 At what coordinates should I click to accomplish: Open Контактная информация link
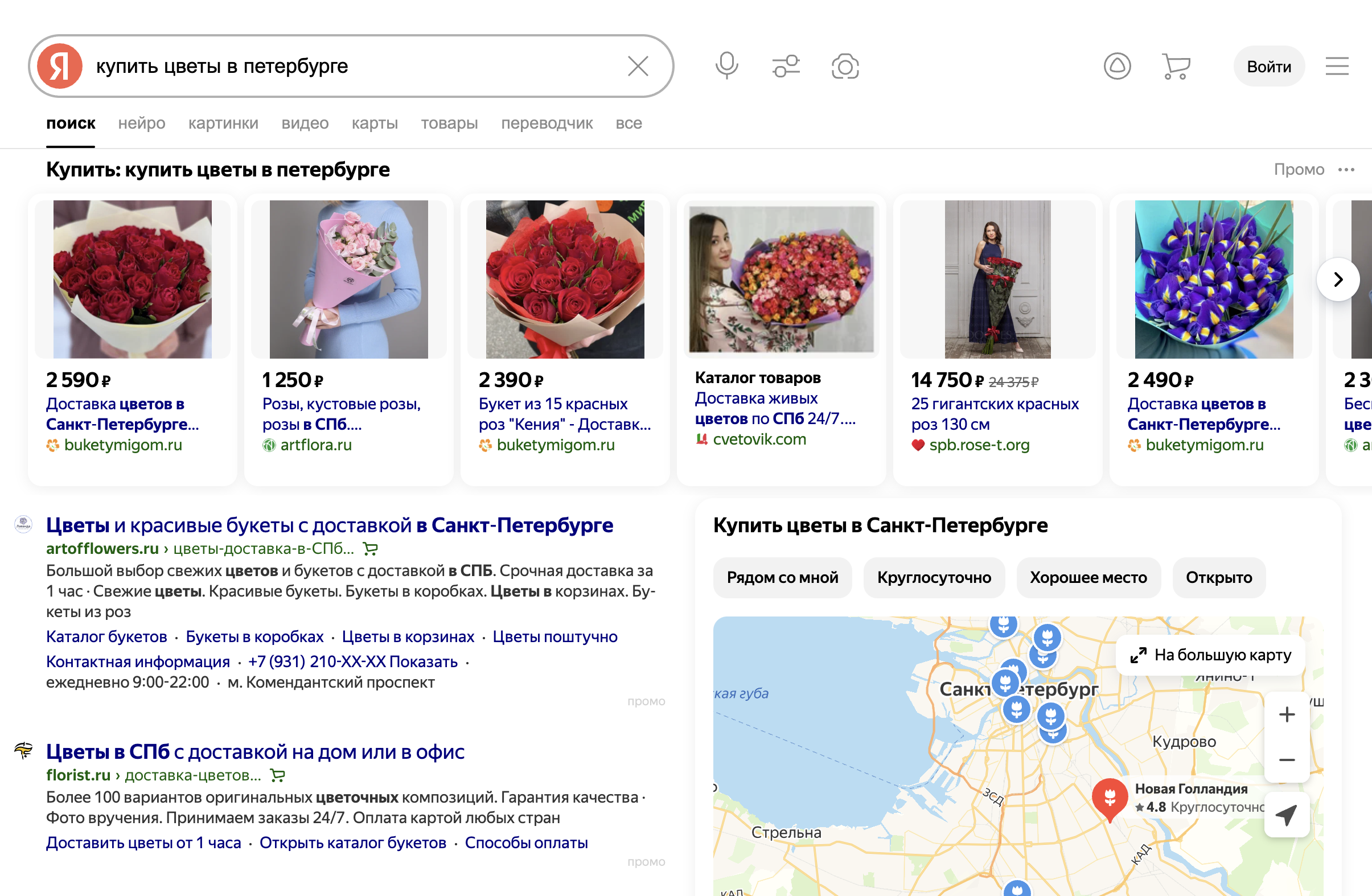[x=138, y=662]
